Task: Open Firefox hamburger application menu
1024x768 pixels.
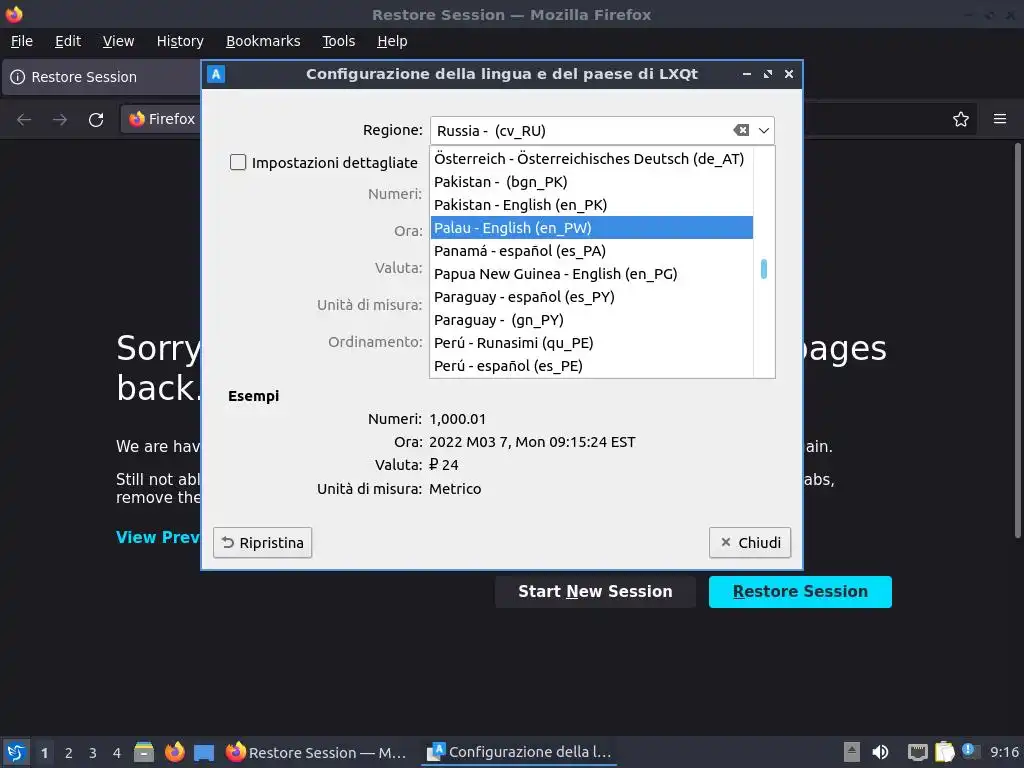Action: coord(999,119)
